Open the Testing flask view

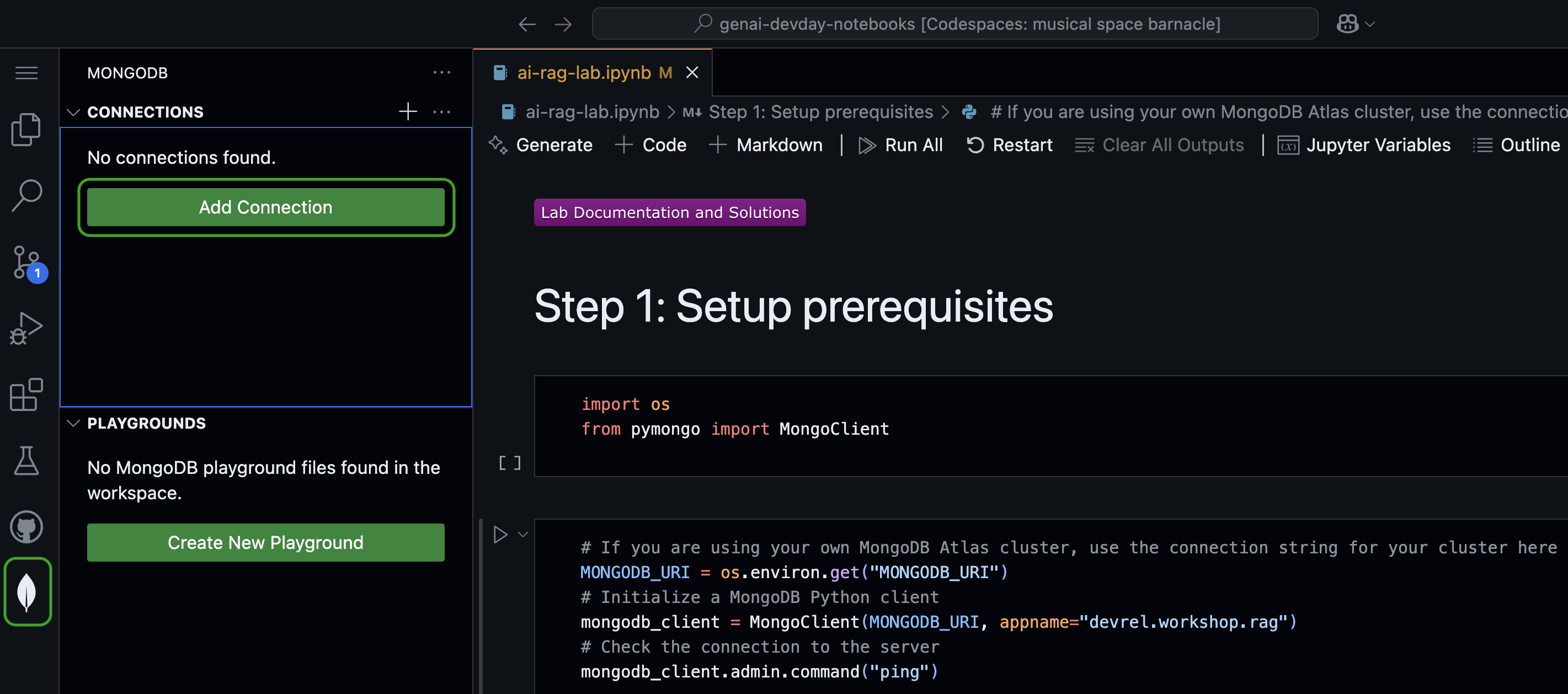[x=26, y=461]
